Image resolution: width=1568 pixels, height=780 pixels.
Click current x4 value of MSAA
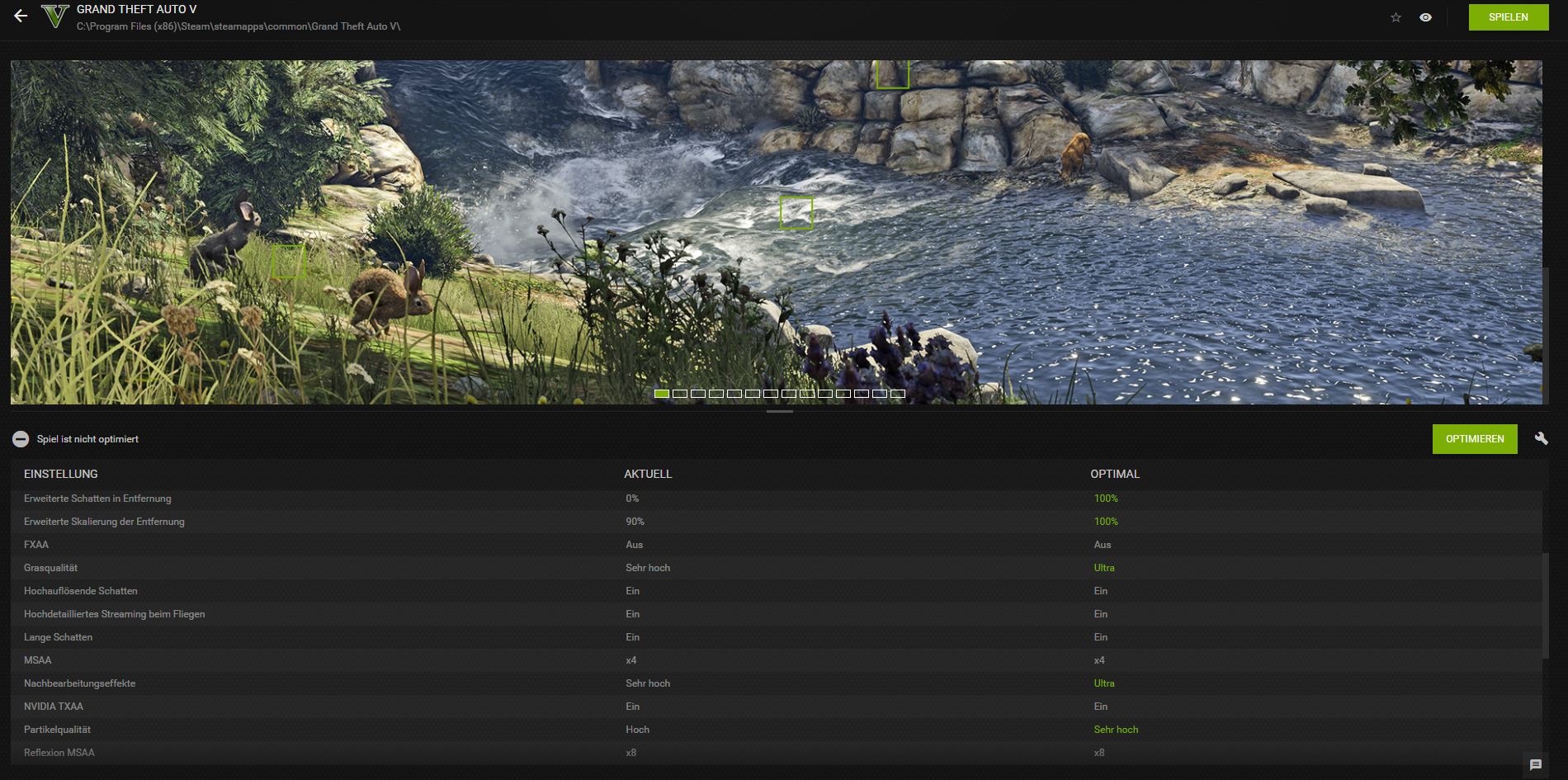[x=631, y=660]
